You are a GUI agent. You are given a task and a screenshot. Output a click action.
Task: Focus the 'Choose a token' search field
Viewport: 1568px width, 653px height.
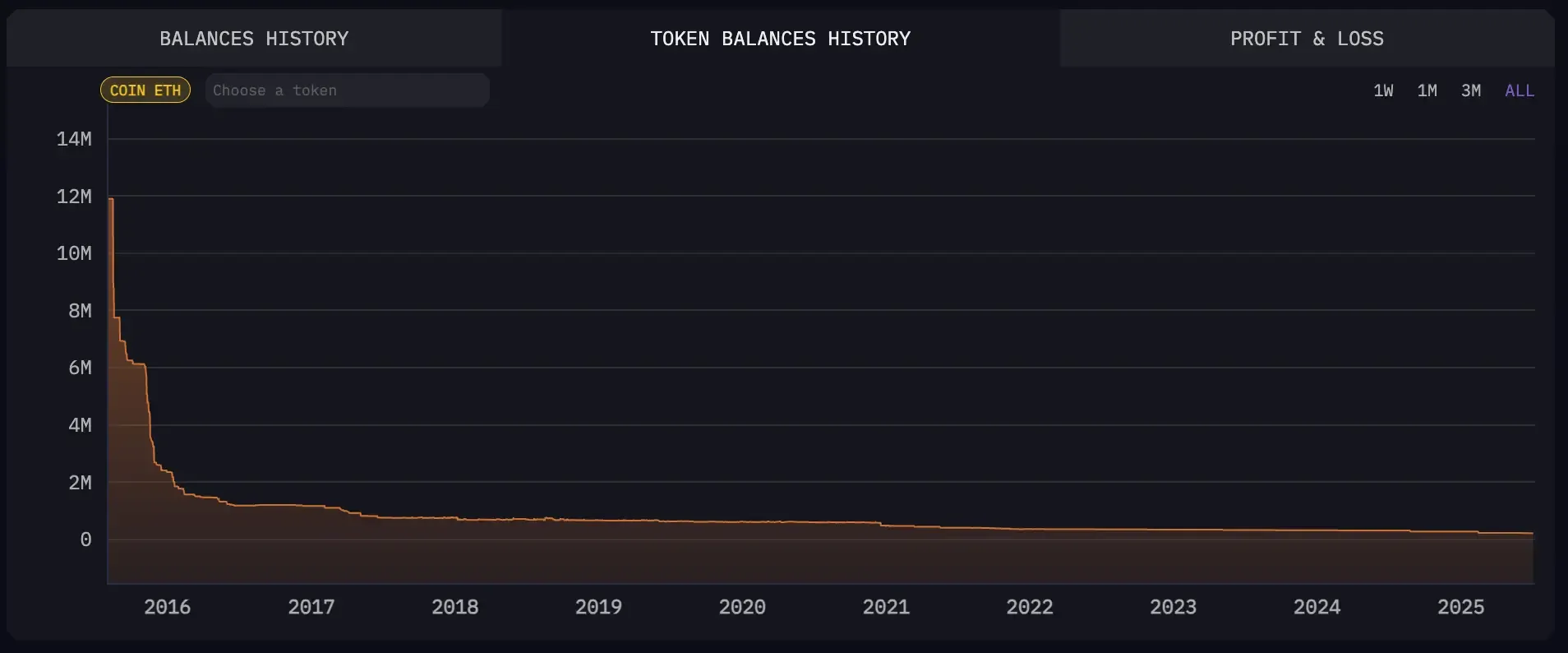(347, 90)
